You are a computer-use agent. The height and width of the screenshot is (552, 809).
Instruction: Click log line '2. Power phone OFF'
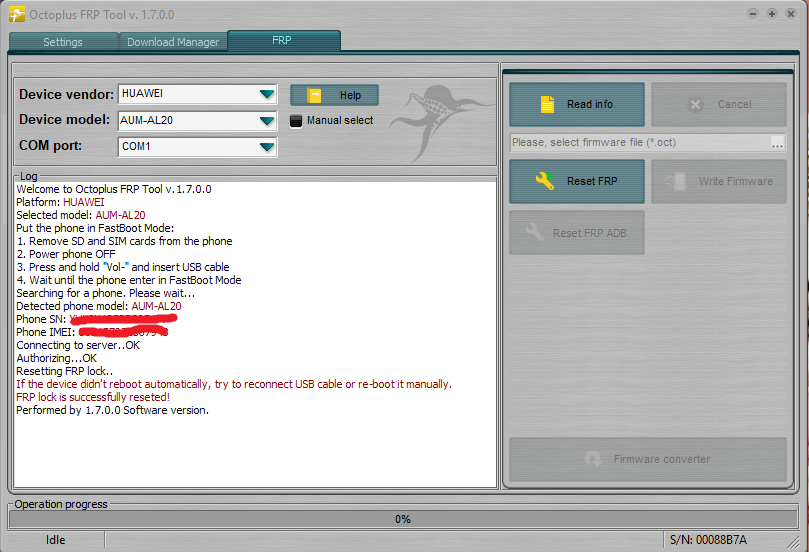[x=66, y=254]
